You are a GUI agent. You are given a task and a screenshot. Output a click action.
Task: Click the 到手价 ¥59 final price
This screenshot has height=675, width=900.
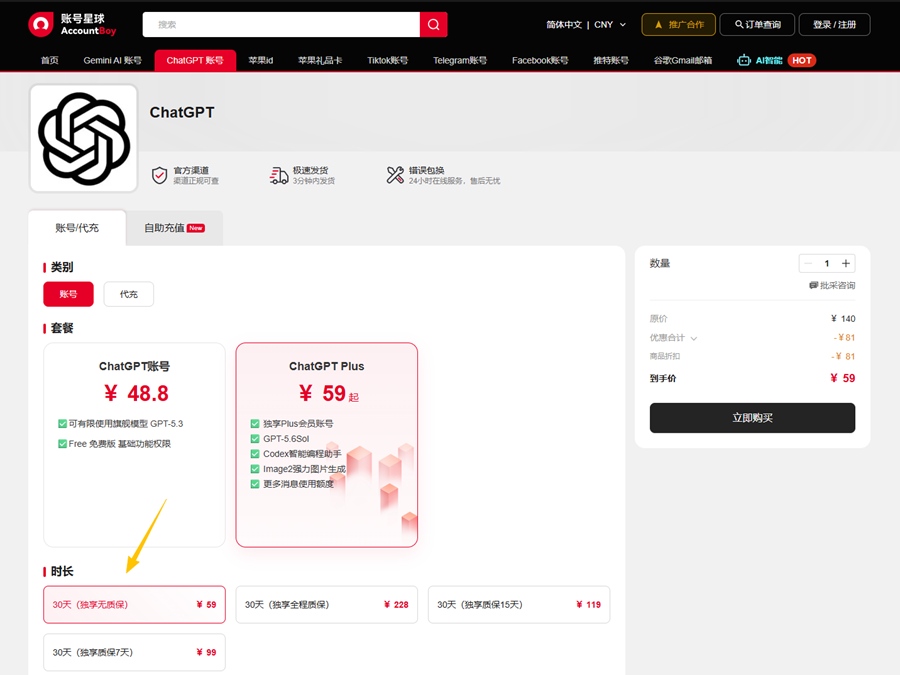click(x=843, y=378)
